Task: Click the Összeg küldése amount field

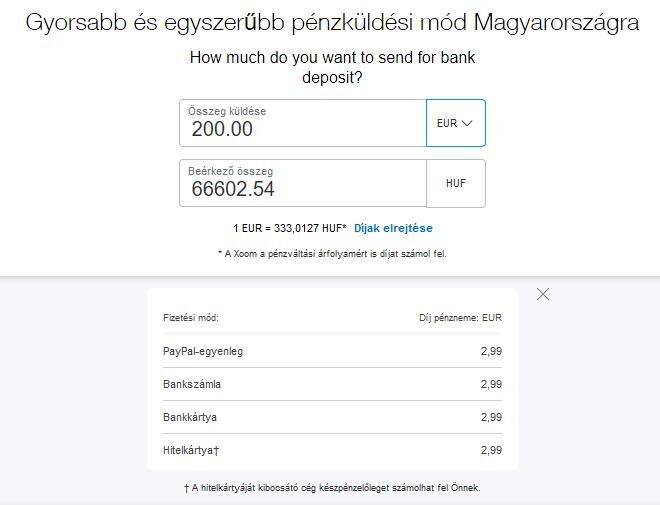Action: [x=303, y=123]
